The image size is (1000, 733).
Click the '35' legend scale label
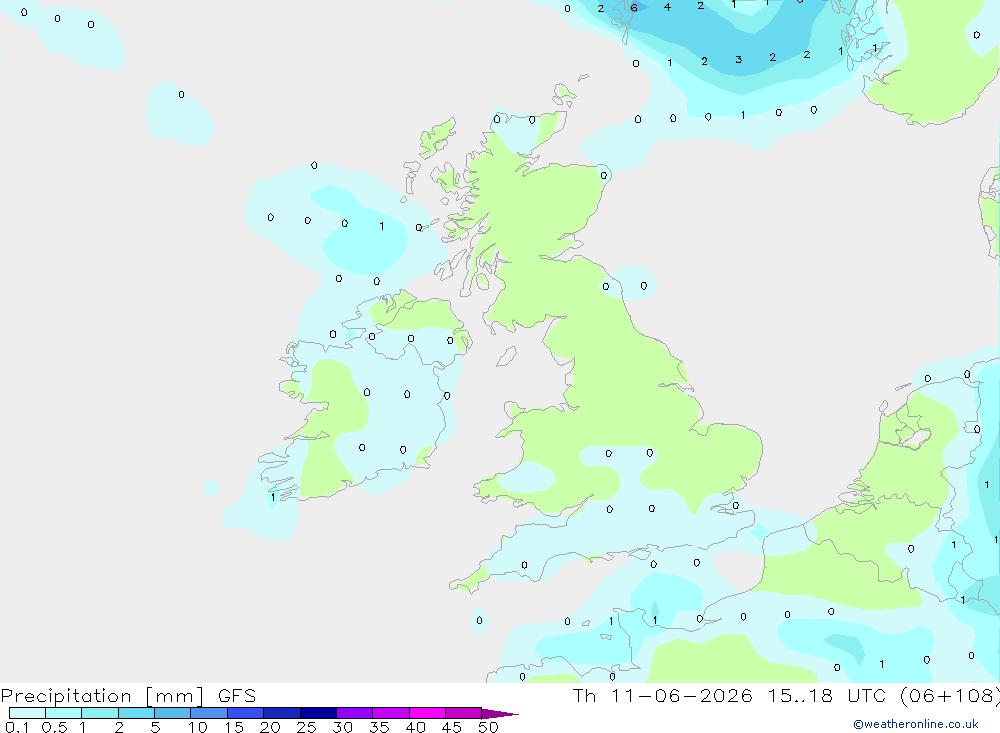pos(379,727)
